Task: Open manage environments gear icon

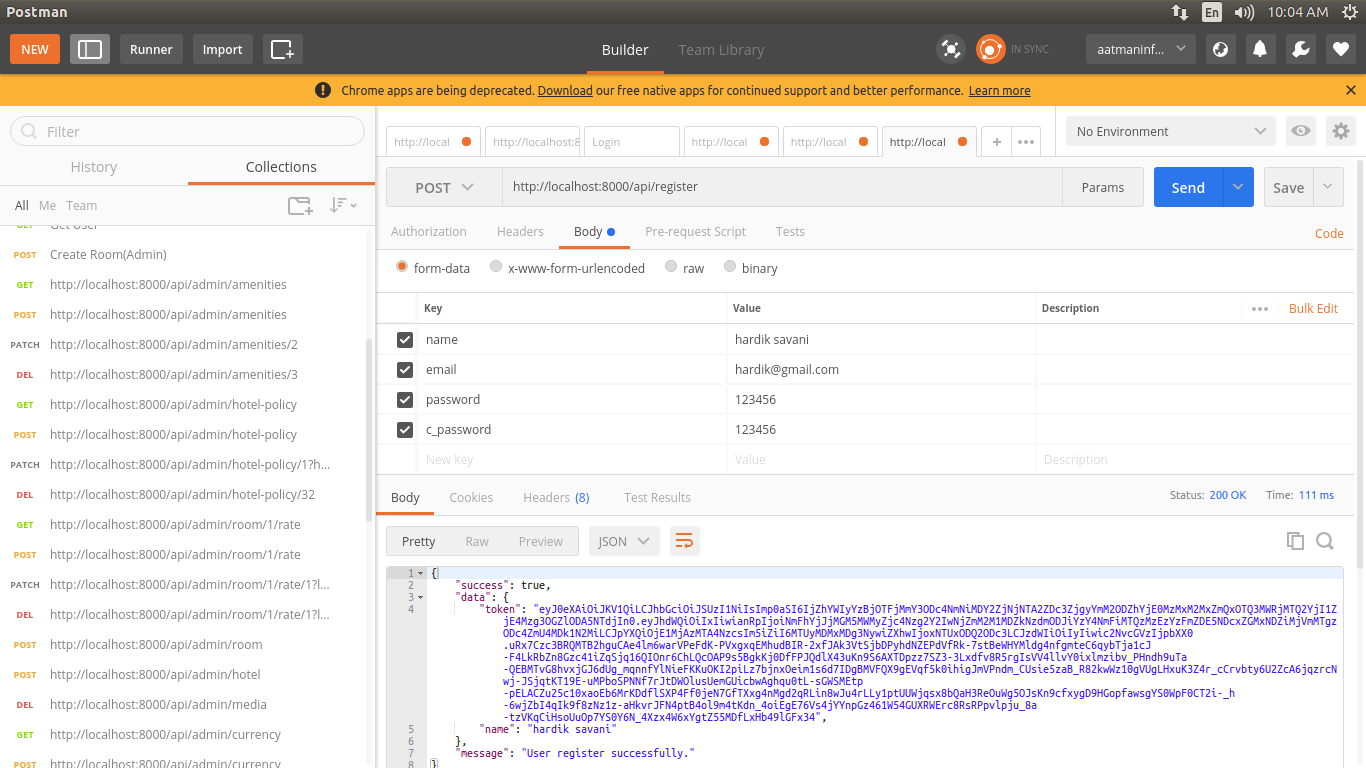Action: tap(1340, 131)
